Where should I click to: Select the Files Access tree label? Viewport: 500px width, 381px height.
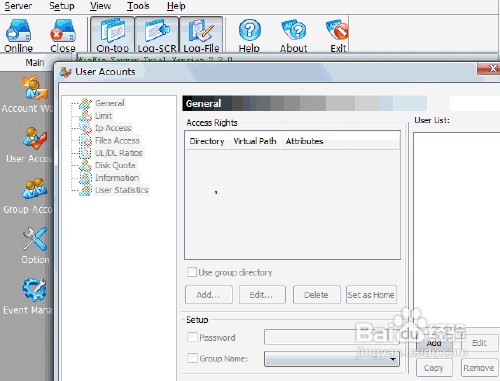(x=117, y=141)
